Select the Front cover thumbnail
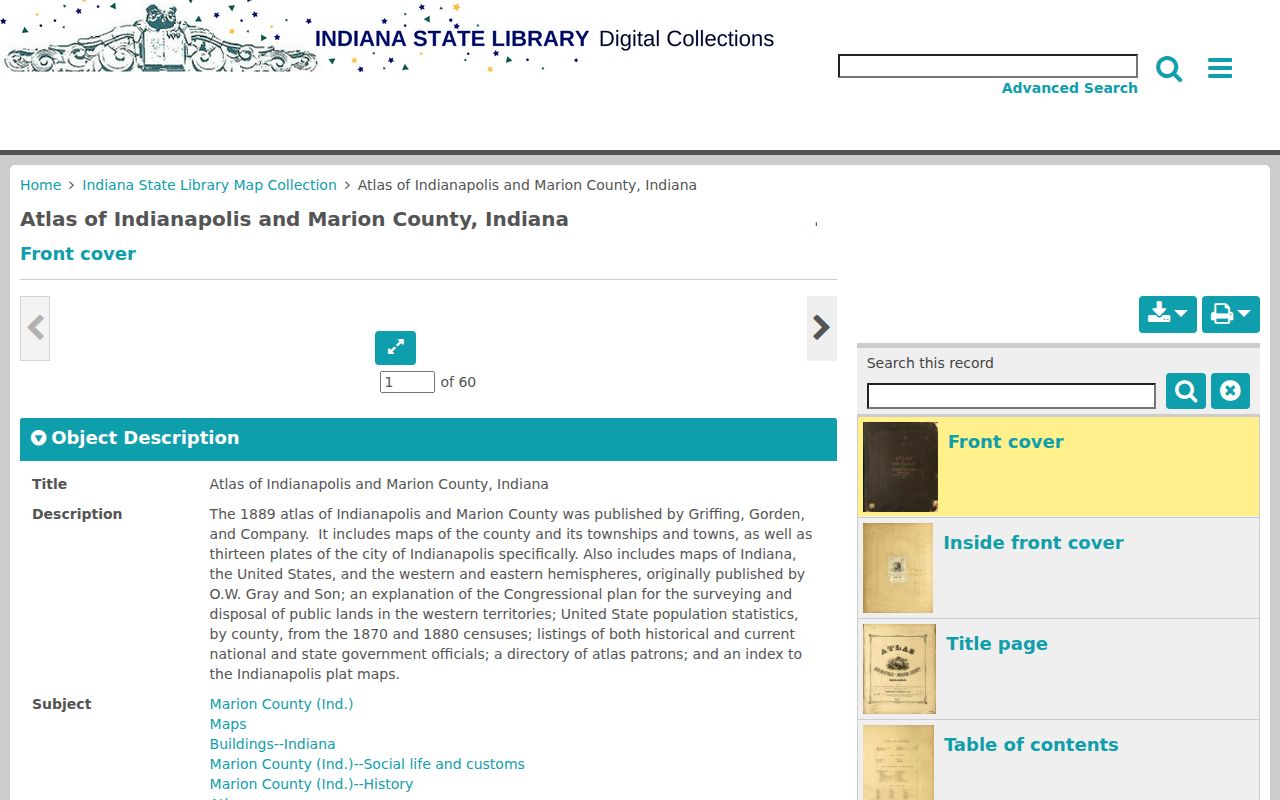Screen dimensions: 1280x800 [x=900, y=467]
